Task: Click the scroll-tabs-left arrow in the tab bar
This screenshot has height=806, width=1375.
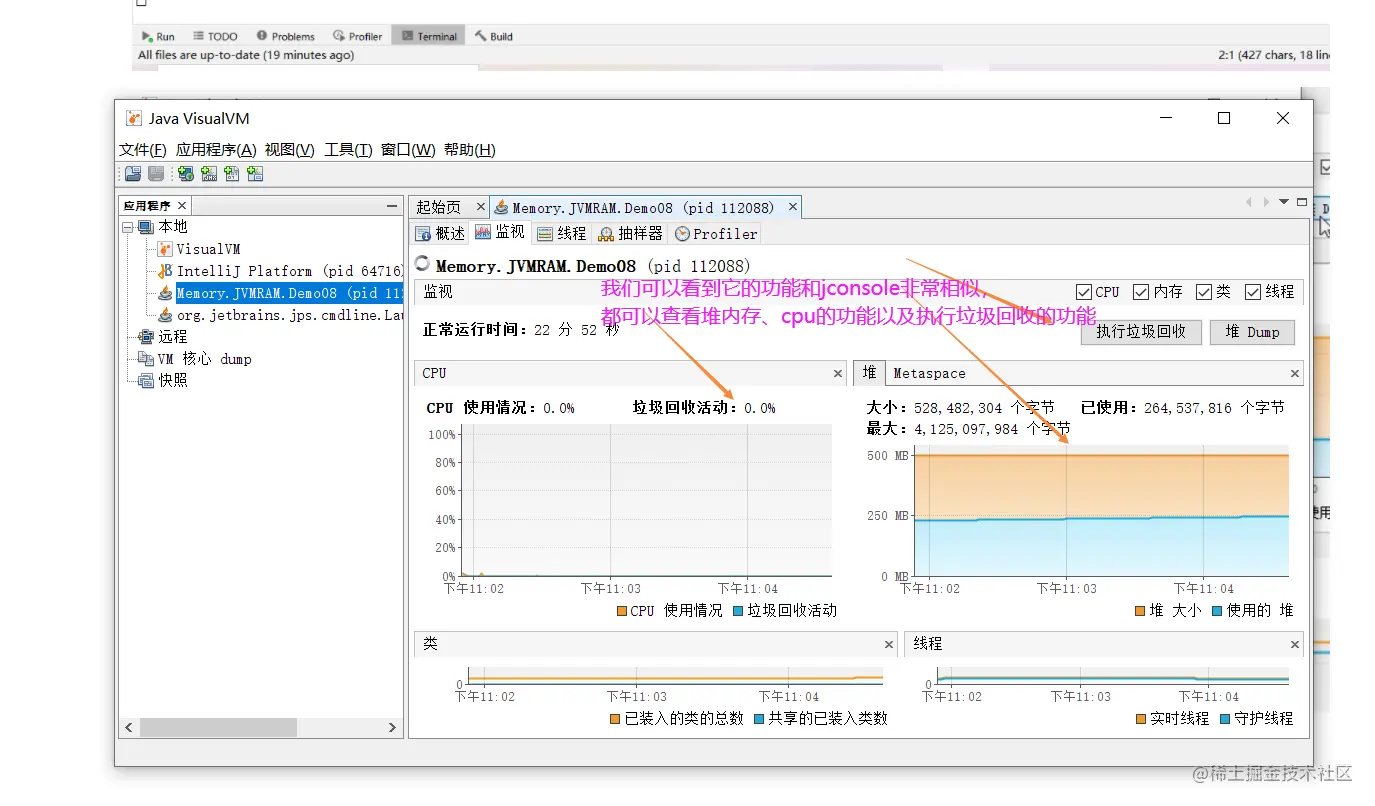Action: click(1249, 202)
